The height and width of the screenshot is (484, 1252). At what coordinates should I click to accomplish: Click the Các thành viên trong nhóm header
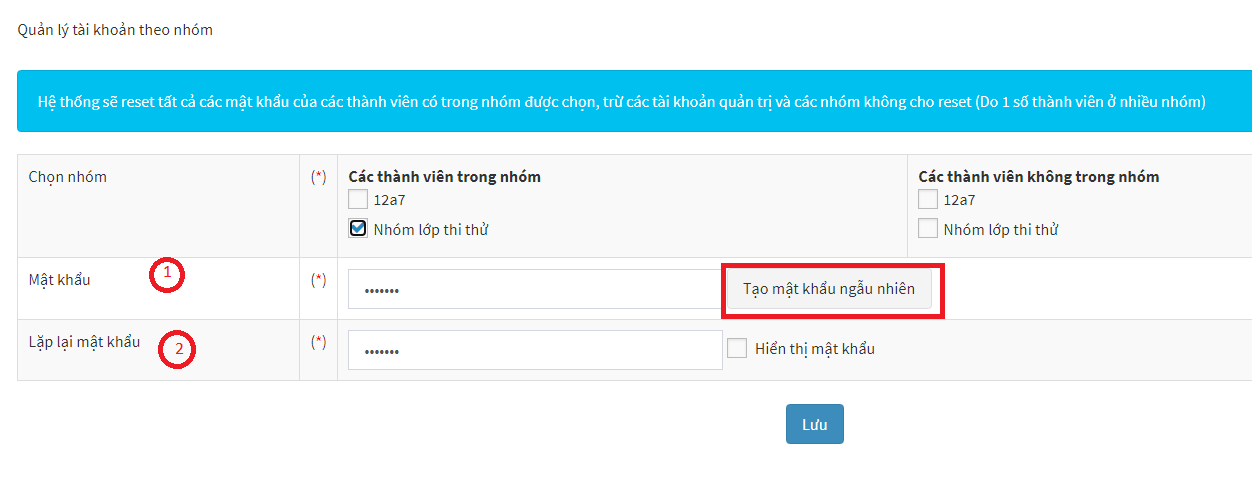pos(445,177)
